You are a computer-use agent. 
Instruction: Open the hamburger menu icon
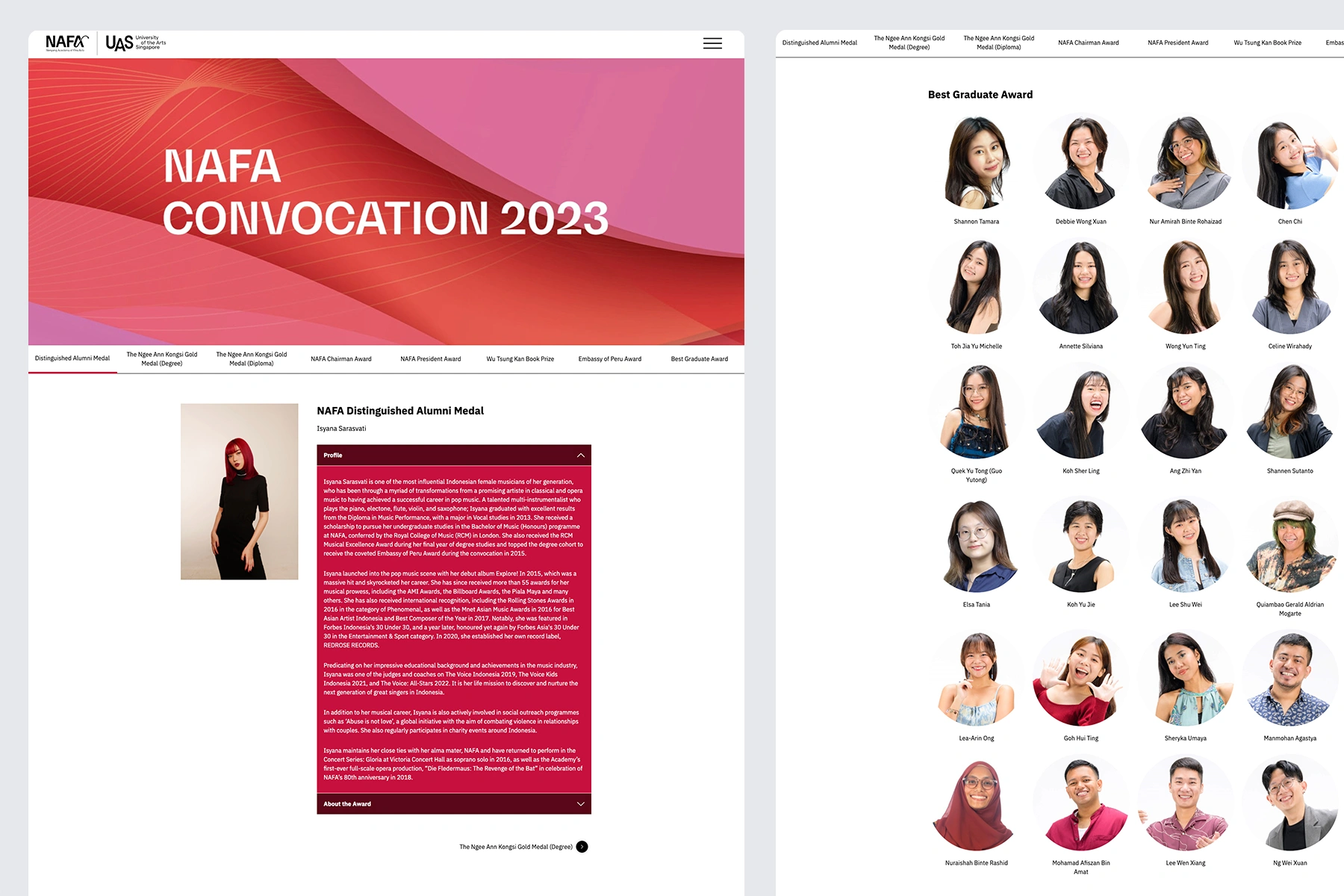click(712, 43)
